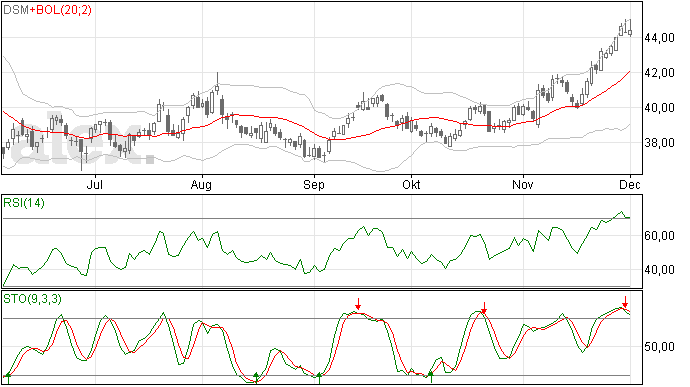This screenshot has width=690, height=387.
Task: Click the 38,00 price axis value
Action: (x=659, y=143)
